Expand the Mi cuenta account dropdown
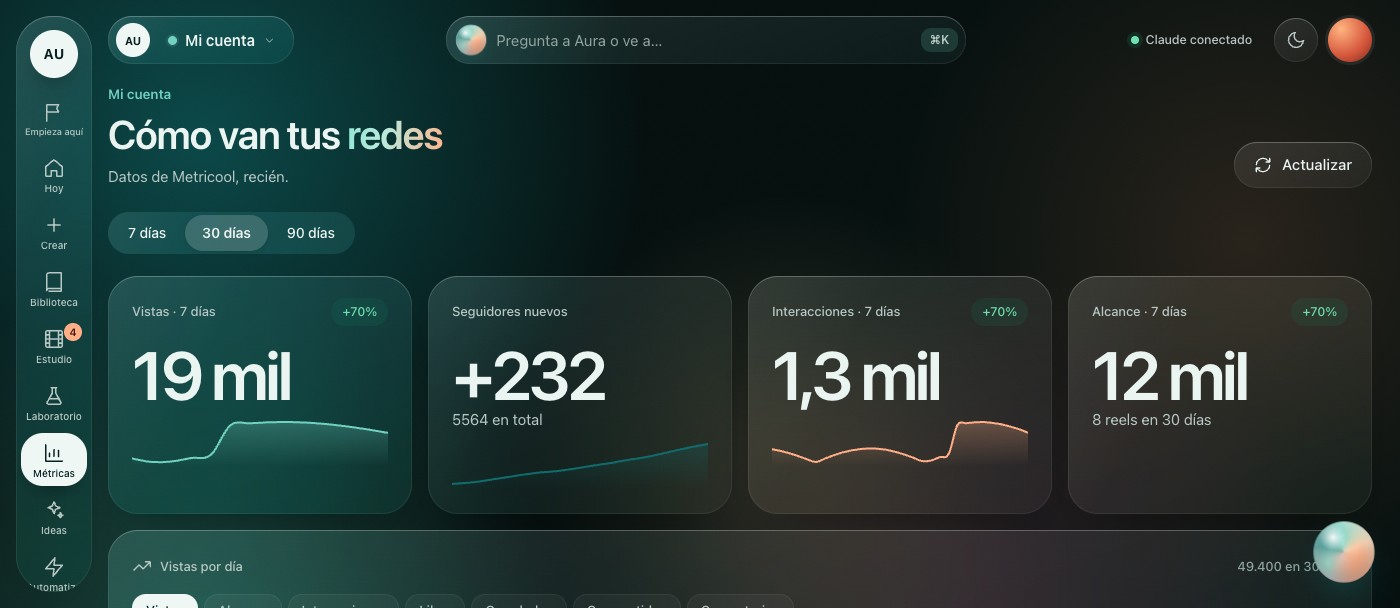This screenshot has height=608, width=1400. (201, 40)
